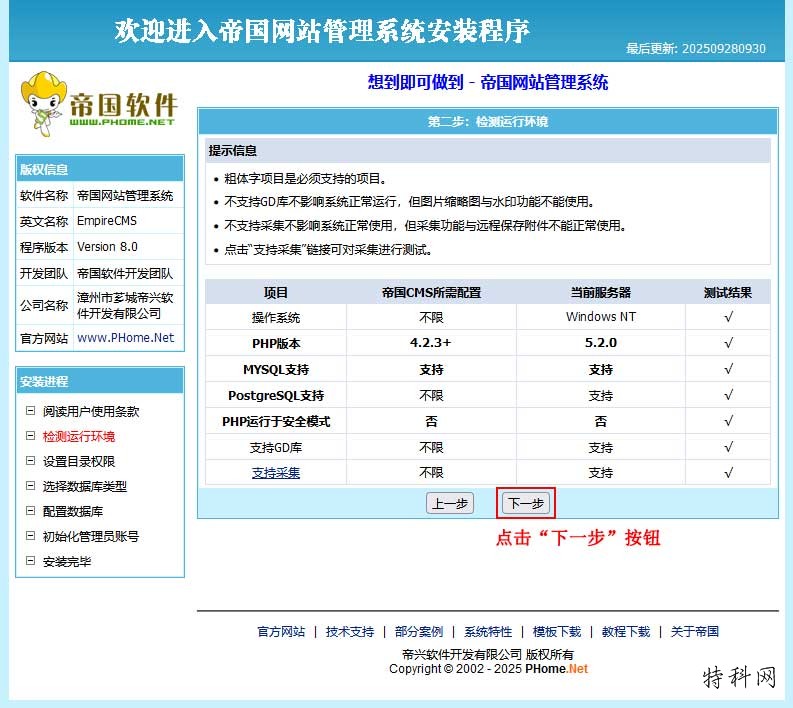Open 模板下载 footer link
793x708 pixels.
tap(557, 632)
